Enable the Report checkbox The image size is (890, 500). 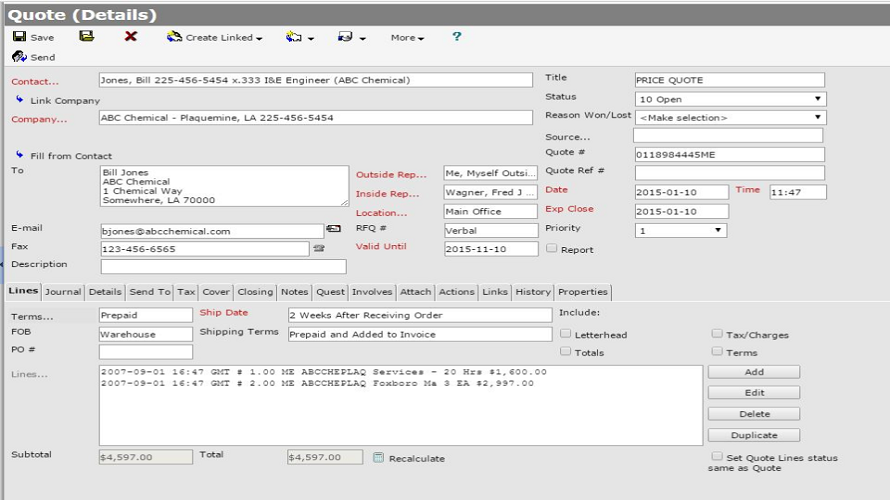point(551,249)
